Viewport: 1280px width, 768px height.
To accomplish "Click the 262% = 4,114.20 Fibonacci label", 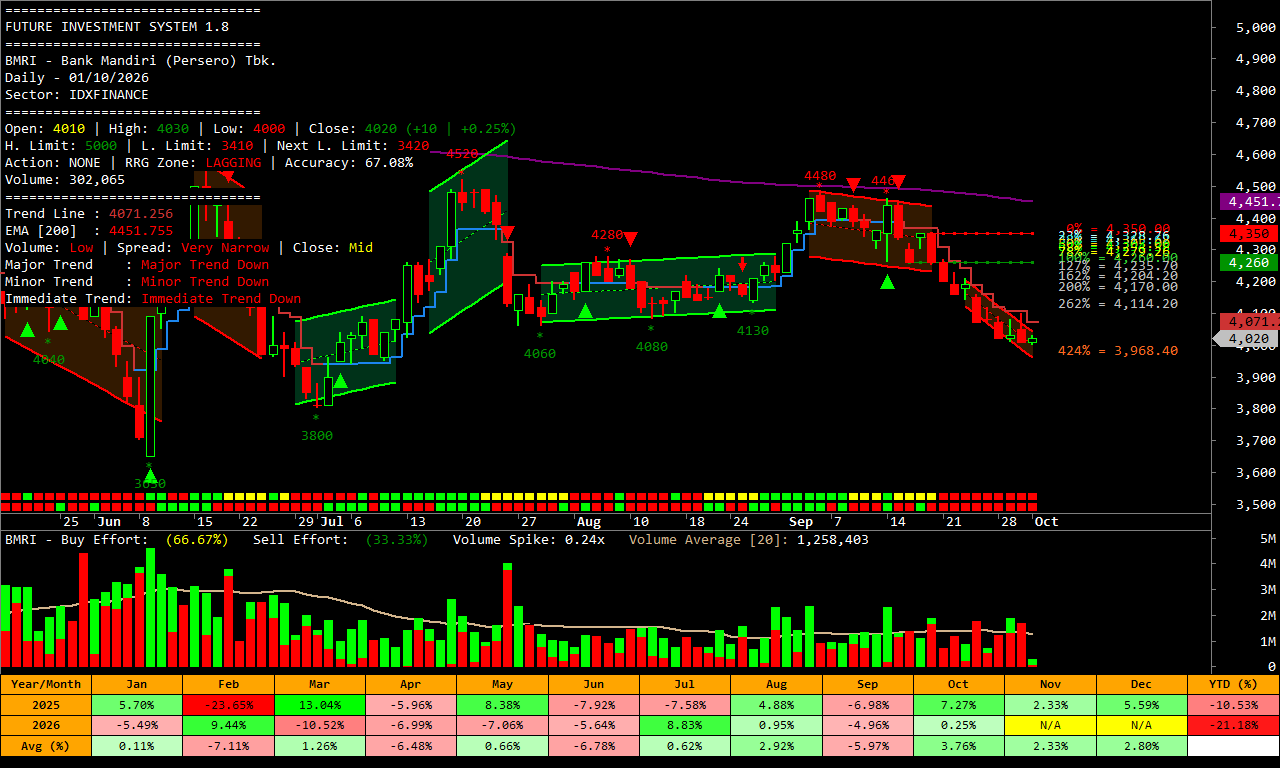I will tap(1118, 304).
